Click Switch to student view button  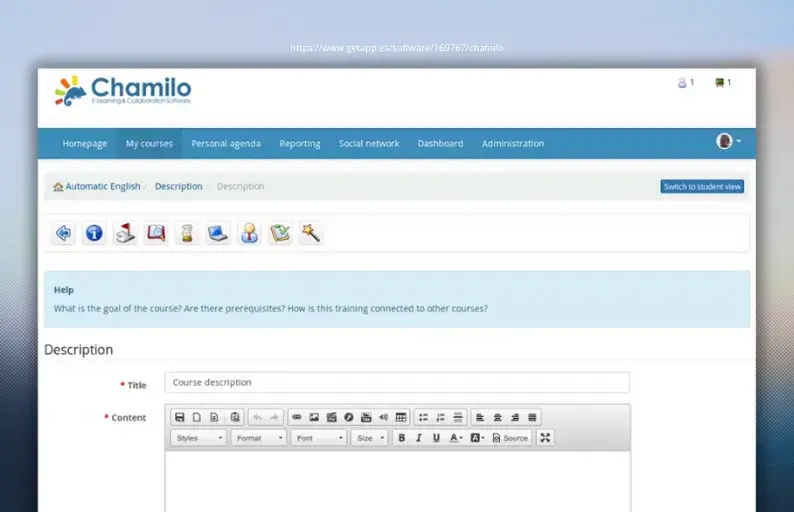[702, 186]
